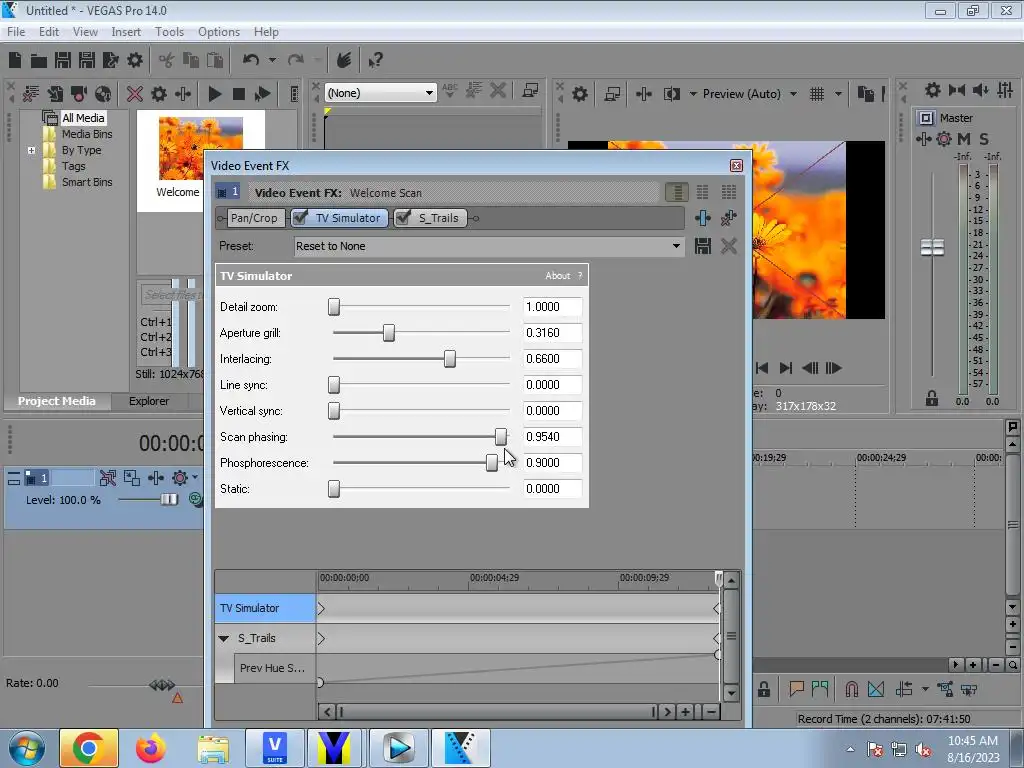Viewport: 1024px width, 768px height.
Task: Open the File menu
Action: 16,32
